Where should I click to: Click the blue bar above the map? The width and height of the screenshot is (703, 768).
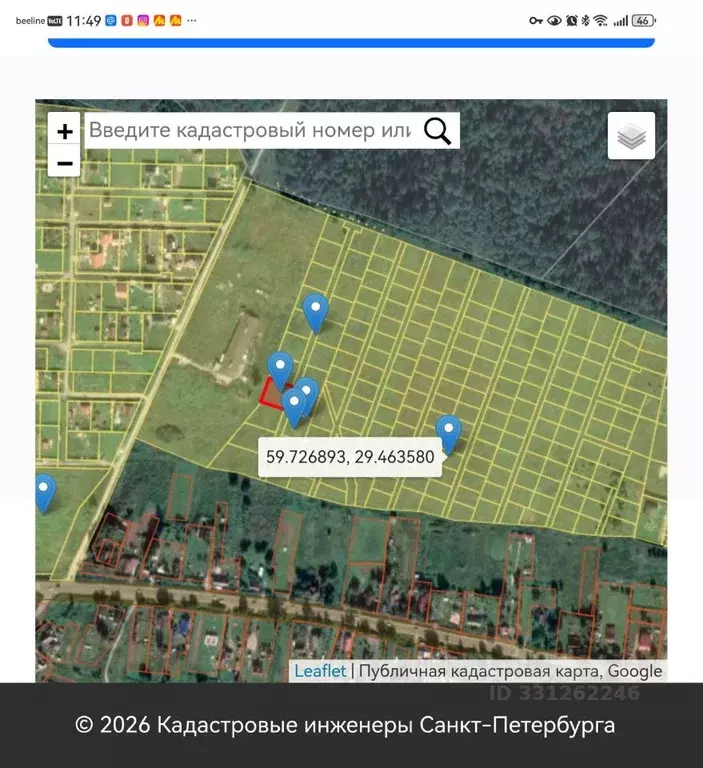pos(351,43)
